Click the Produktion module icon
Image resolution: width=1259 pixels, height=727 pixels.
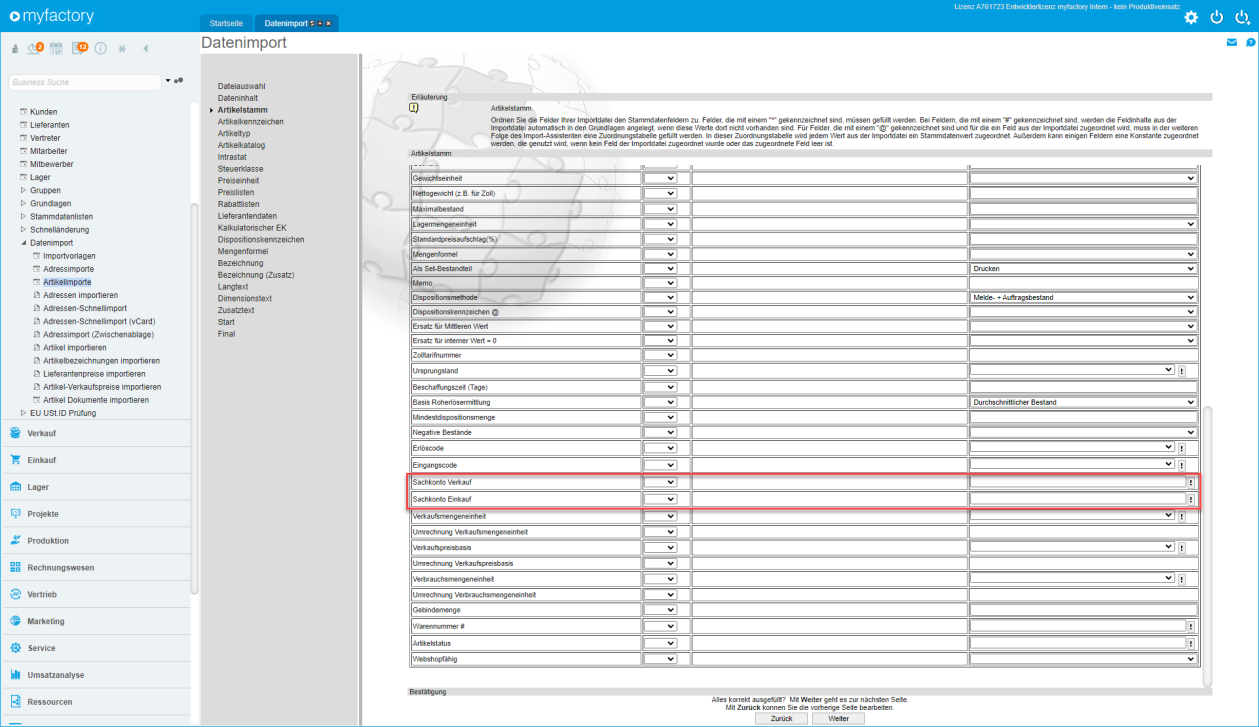pyautogui.click(x=15, y=540)
